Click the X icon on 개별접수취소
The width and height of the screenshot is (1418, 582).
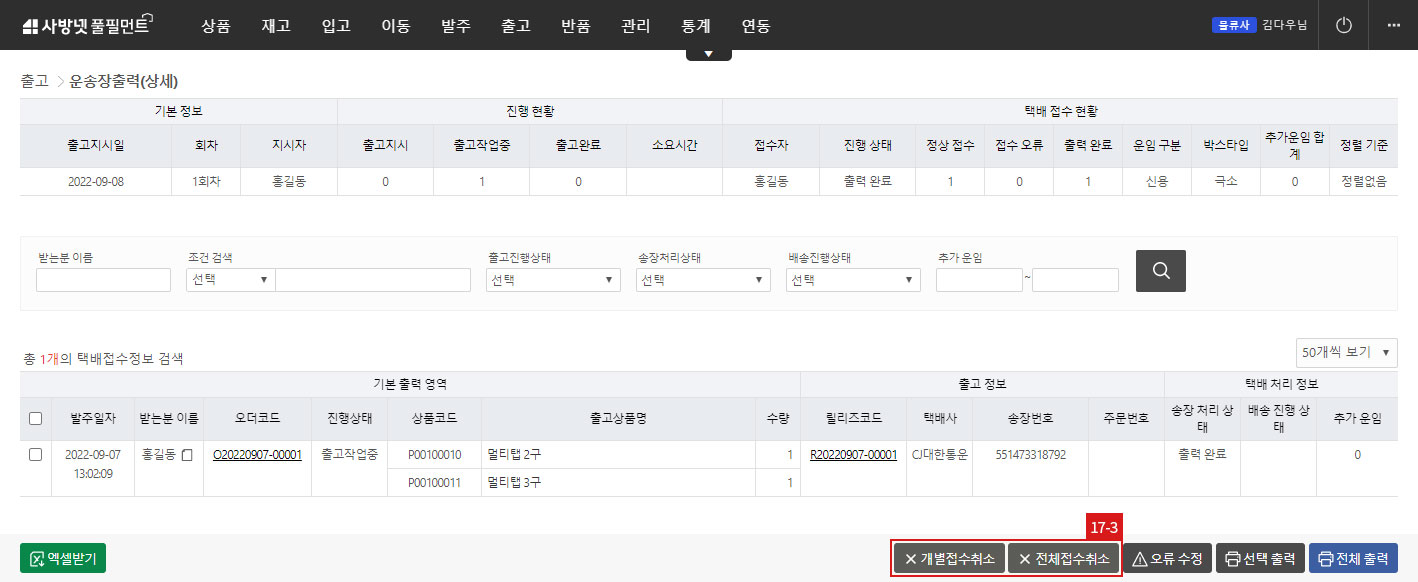pyautogui.click(x=910, y=558)
